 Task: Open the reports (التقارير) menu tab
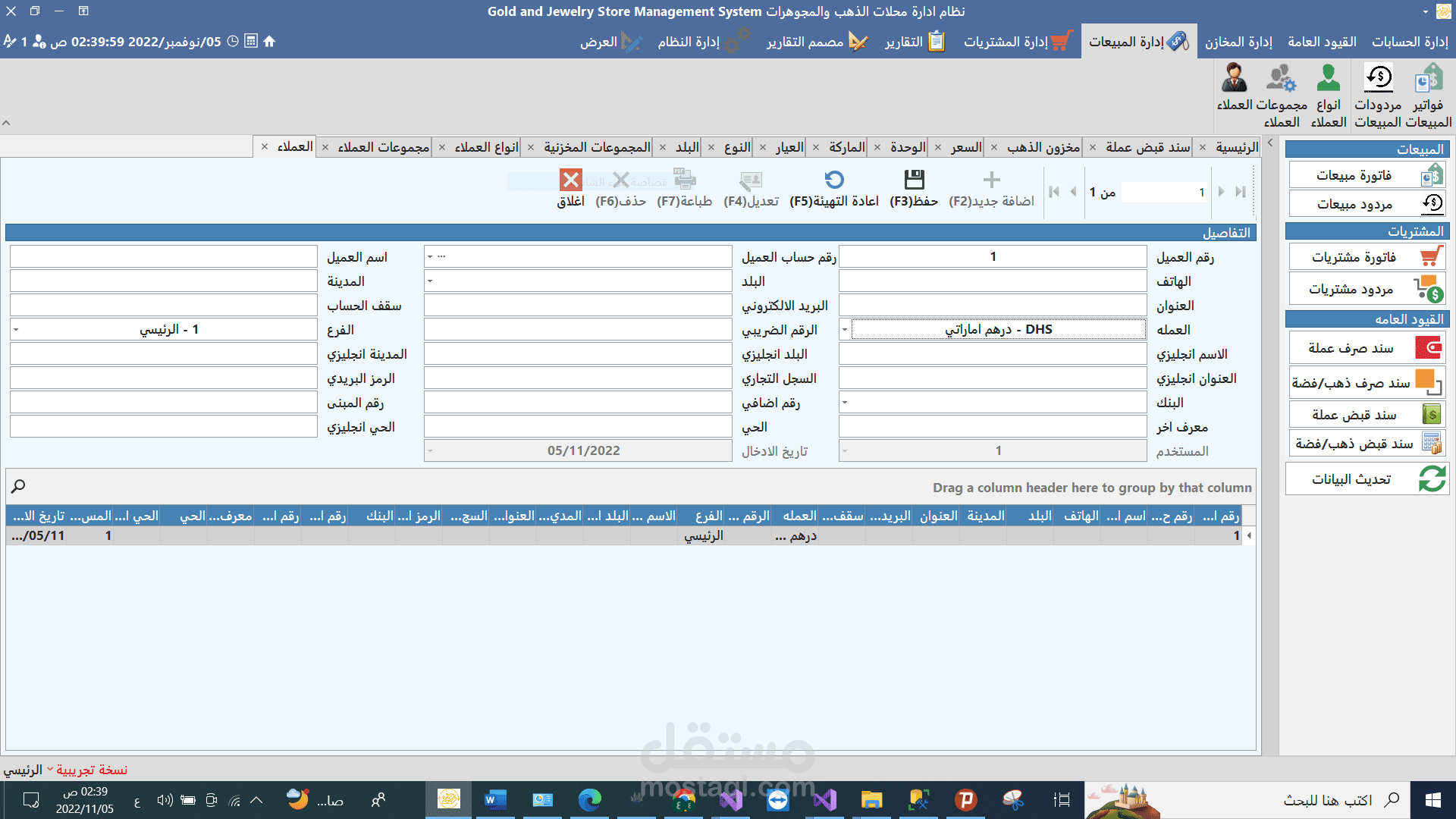tap(915, 42)
